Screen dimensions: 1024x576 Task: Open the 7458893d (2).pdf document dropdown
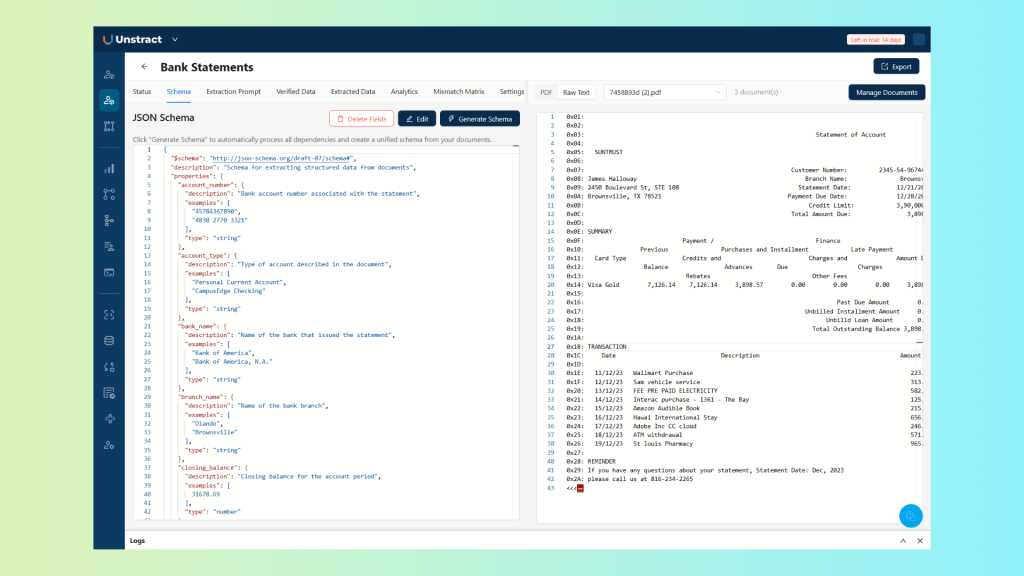tap(664, 92)
